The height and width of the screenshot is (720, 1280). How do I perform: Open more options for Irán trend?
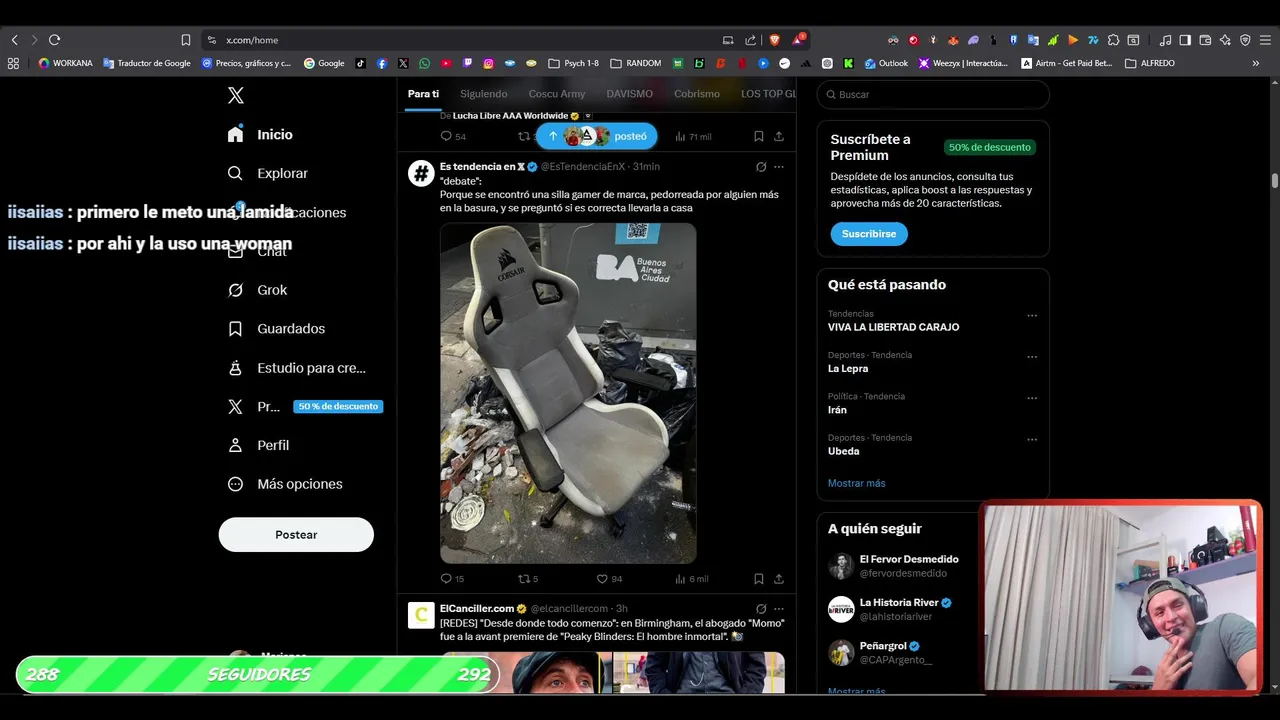1032,398
